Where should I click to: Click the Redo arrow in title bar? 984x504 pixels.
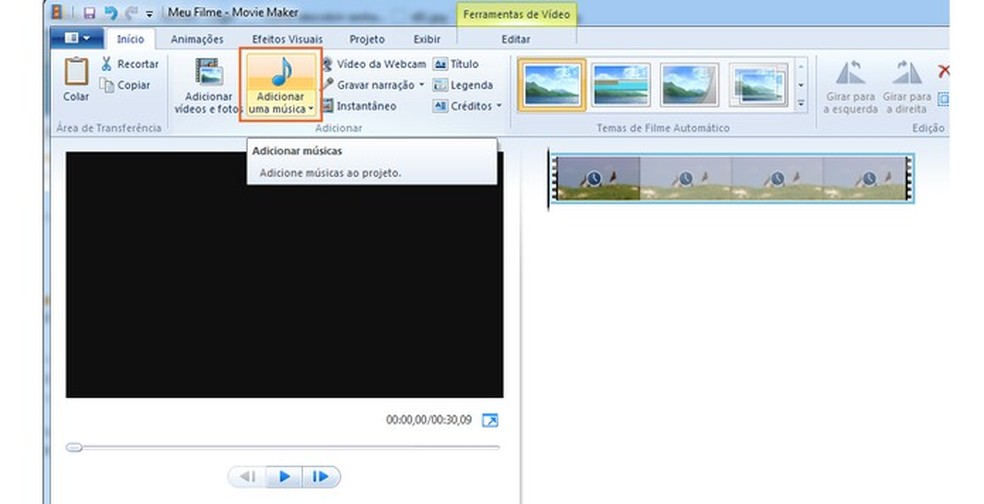coord(131,13)
